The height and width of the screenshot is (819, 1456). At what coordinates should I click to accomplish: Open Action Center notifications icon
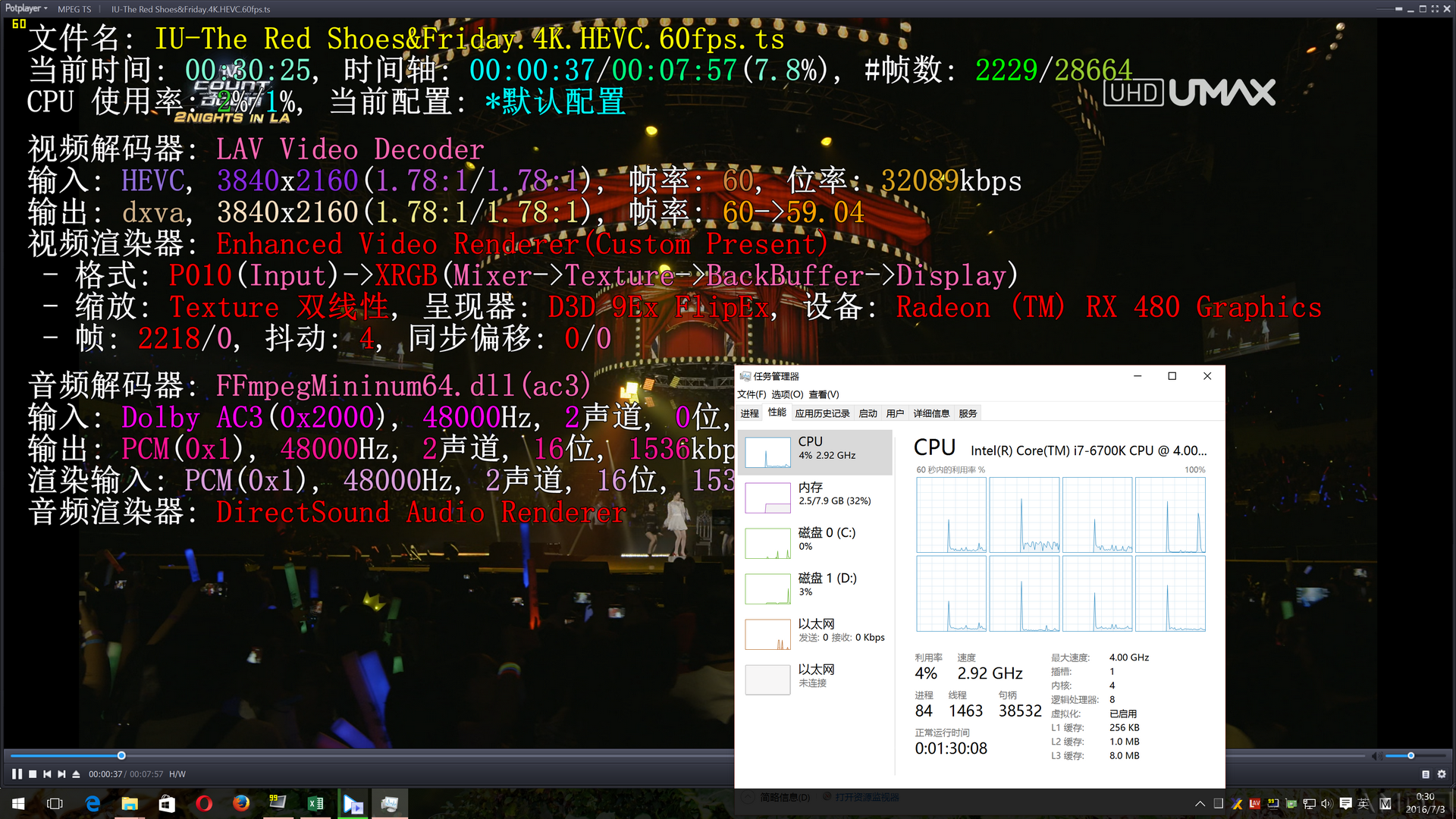tap(1345, 804)
